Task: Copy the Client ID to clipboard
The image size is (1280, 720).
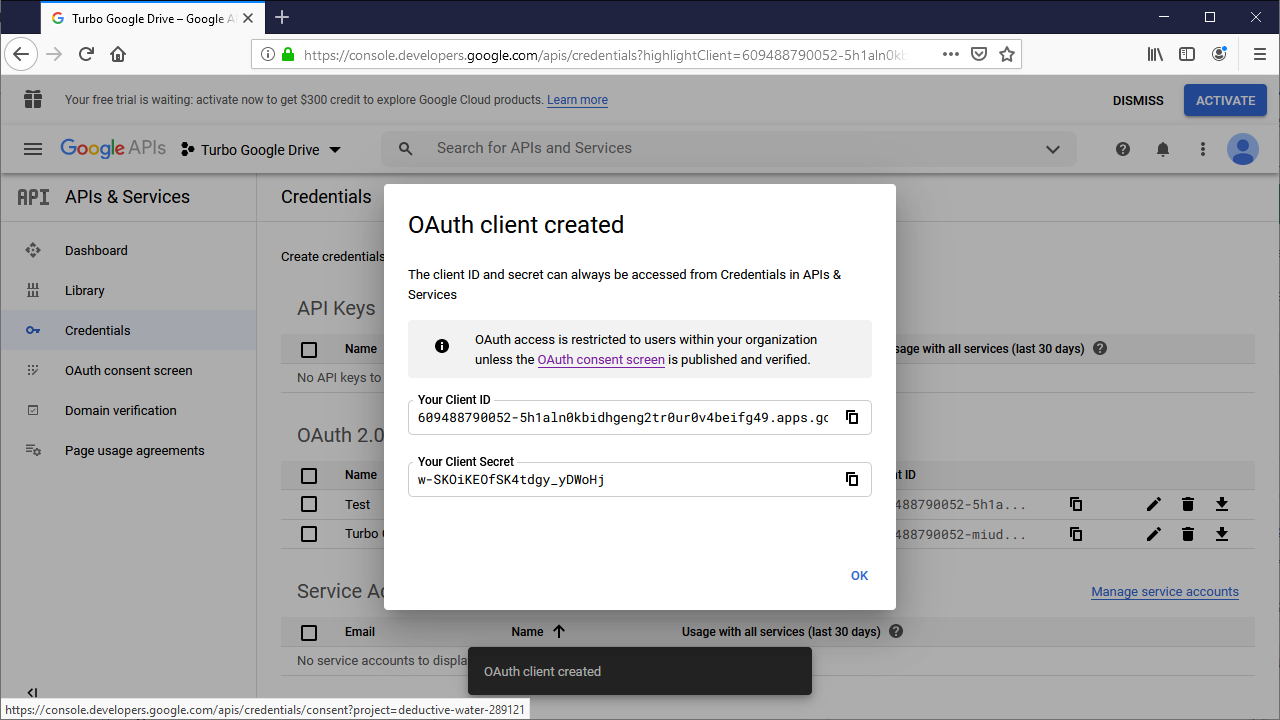Action: (x=852, y=417)
